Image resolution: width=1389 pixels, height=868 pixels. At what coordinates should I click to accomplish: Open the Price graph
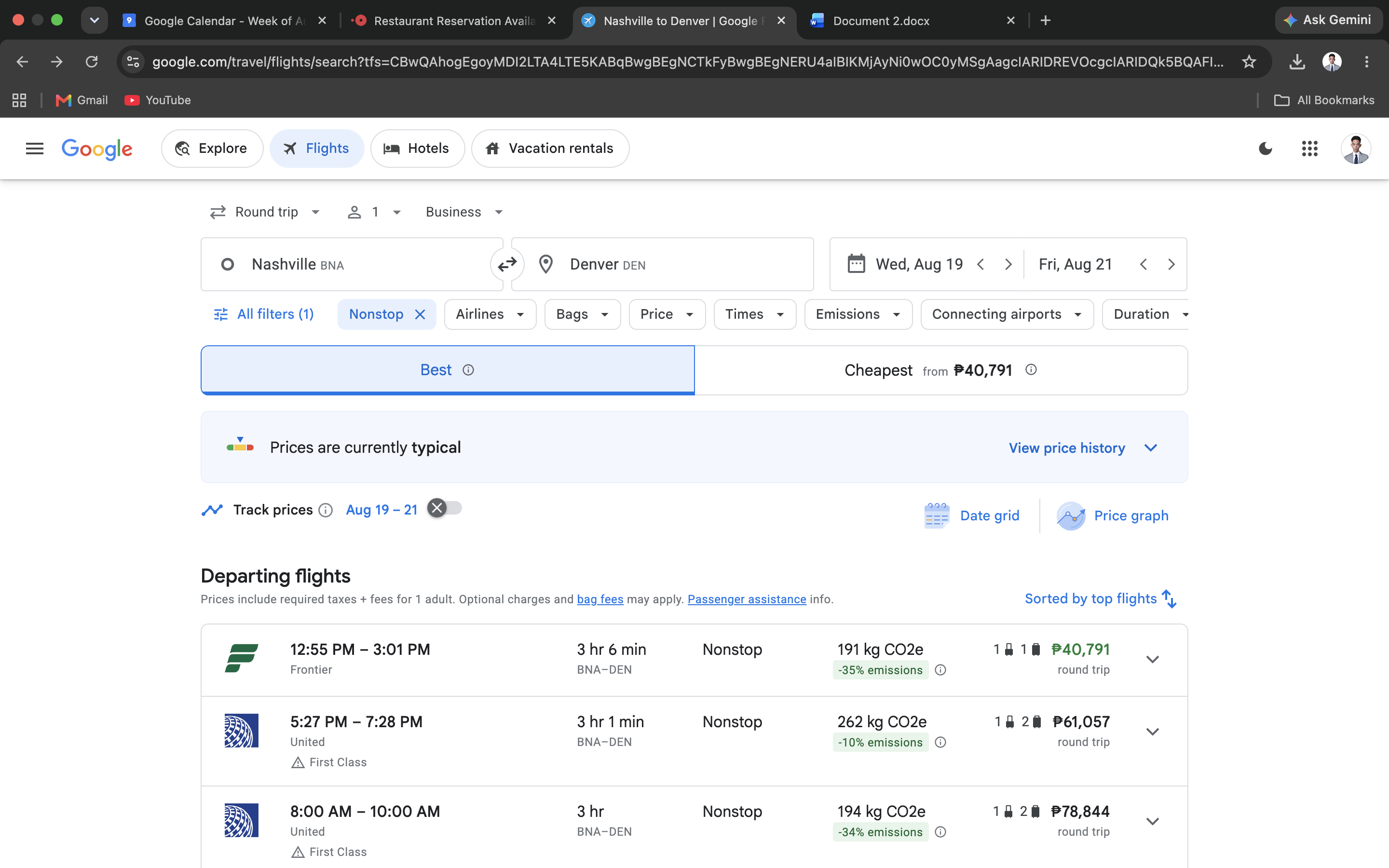(1112, 515)
